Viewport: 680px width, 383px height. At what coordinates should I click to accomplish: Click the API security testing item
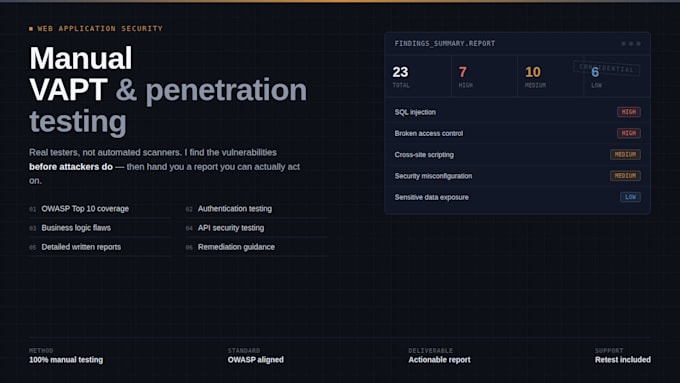point(256,228)
